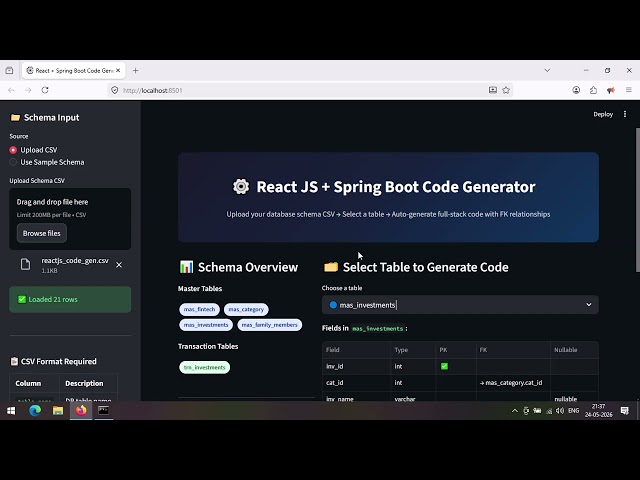Screen dimensions: 640x480
Task: Click the reactjs_code_gen.csv file document icon
Action: pyautogui.click(x=25, y=264)
